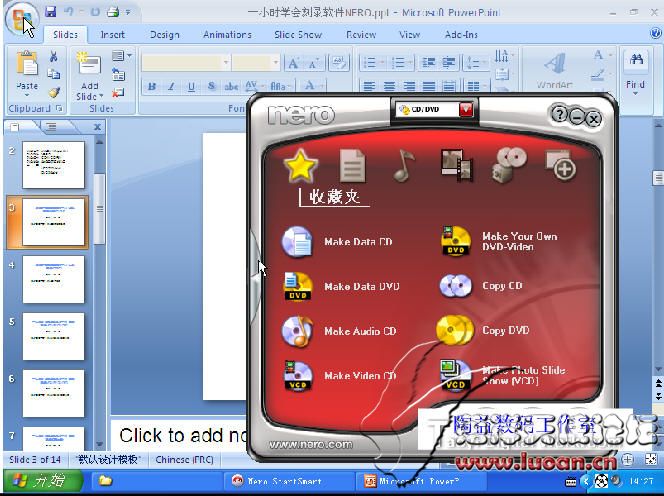This screenshot has height=496, width=664.
Task: Open PowerPoint Help icon
Action: [x=656, y=33]
